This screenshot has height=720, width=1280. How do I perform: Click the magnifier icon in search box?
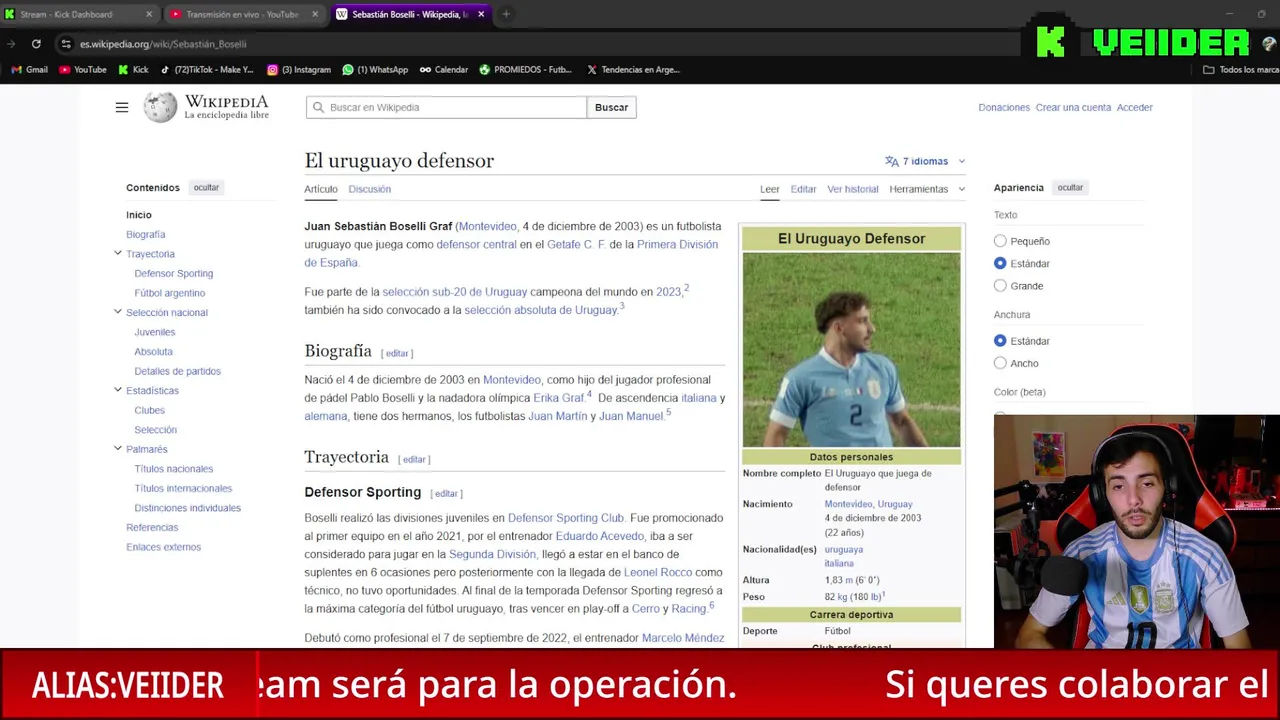(318, 107)
